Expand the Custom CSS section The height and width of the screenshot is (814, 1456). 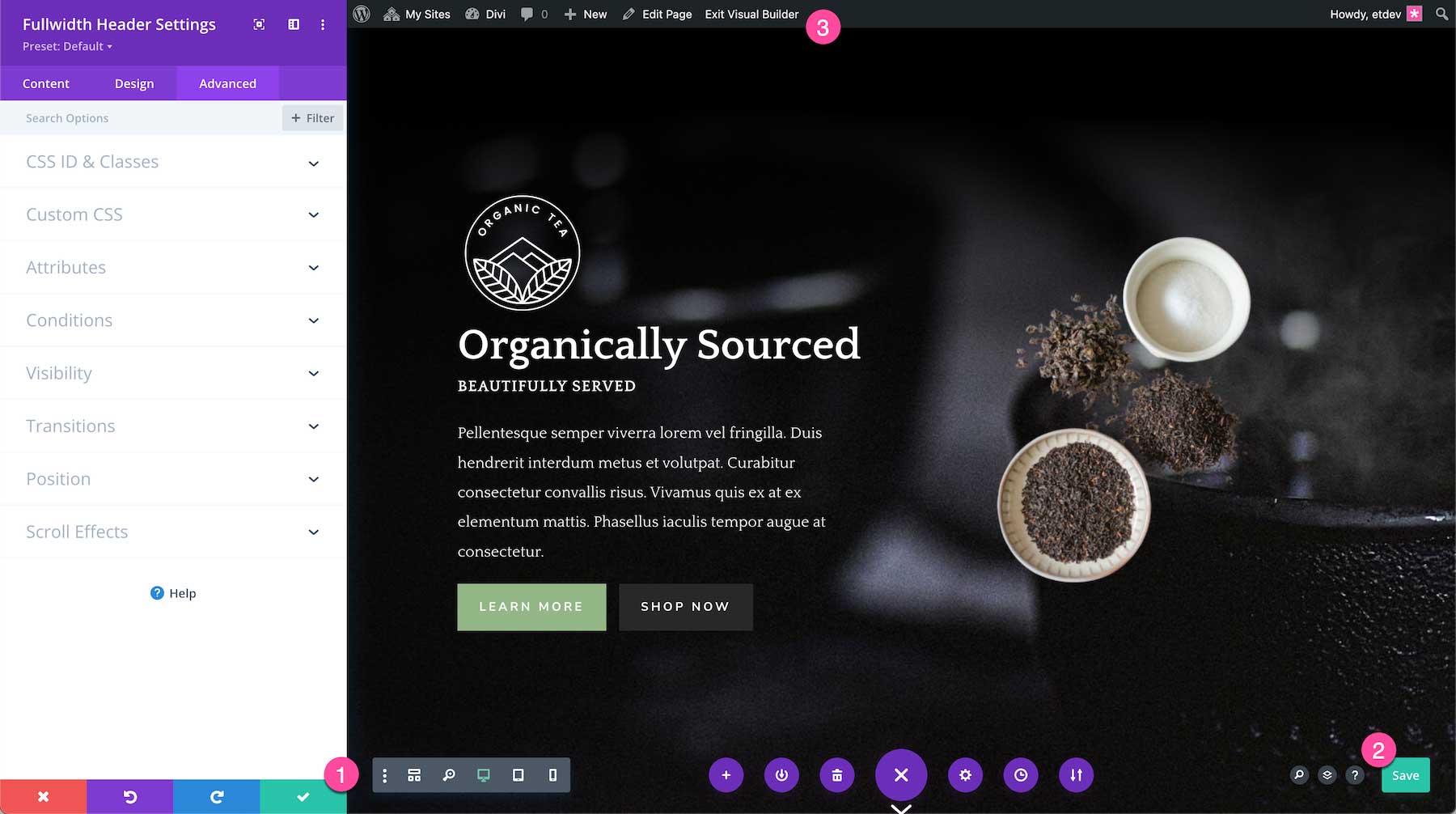coord(173,214)
